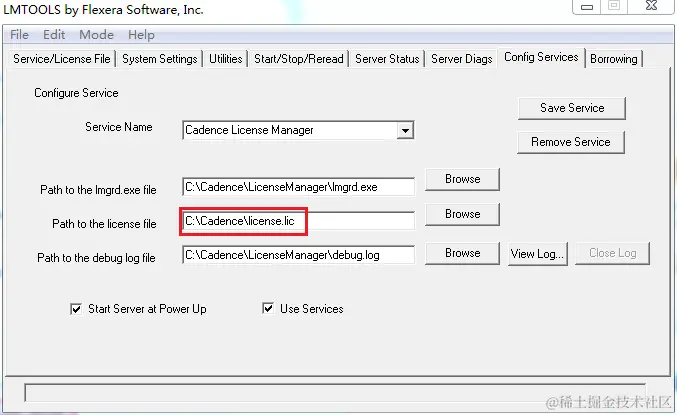Select the Config Services tab
The width and height of the screenshot is (677, 415).
[541, 57]
